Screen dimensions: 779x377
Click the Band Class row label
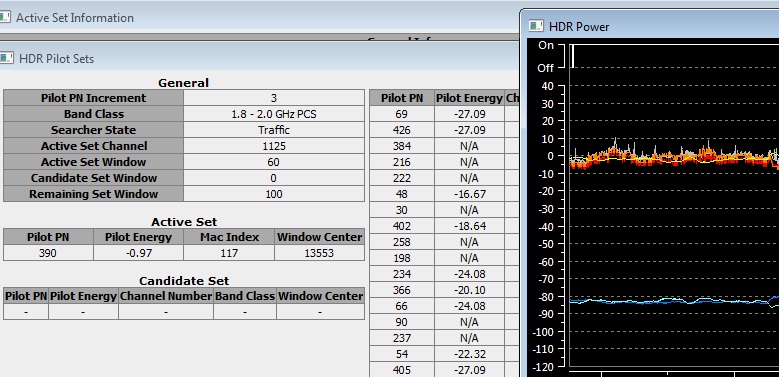pyautogui.click(x=93, y=114)
